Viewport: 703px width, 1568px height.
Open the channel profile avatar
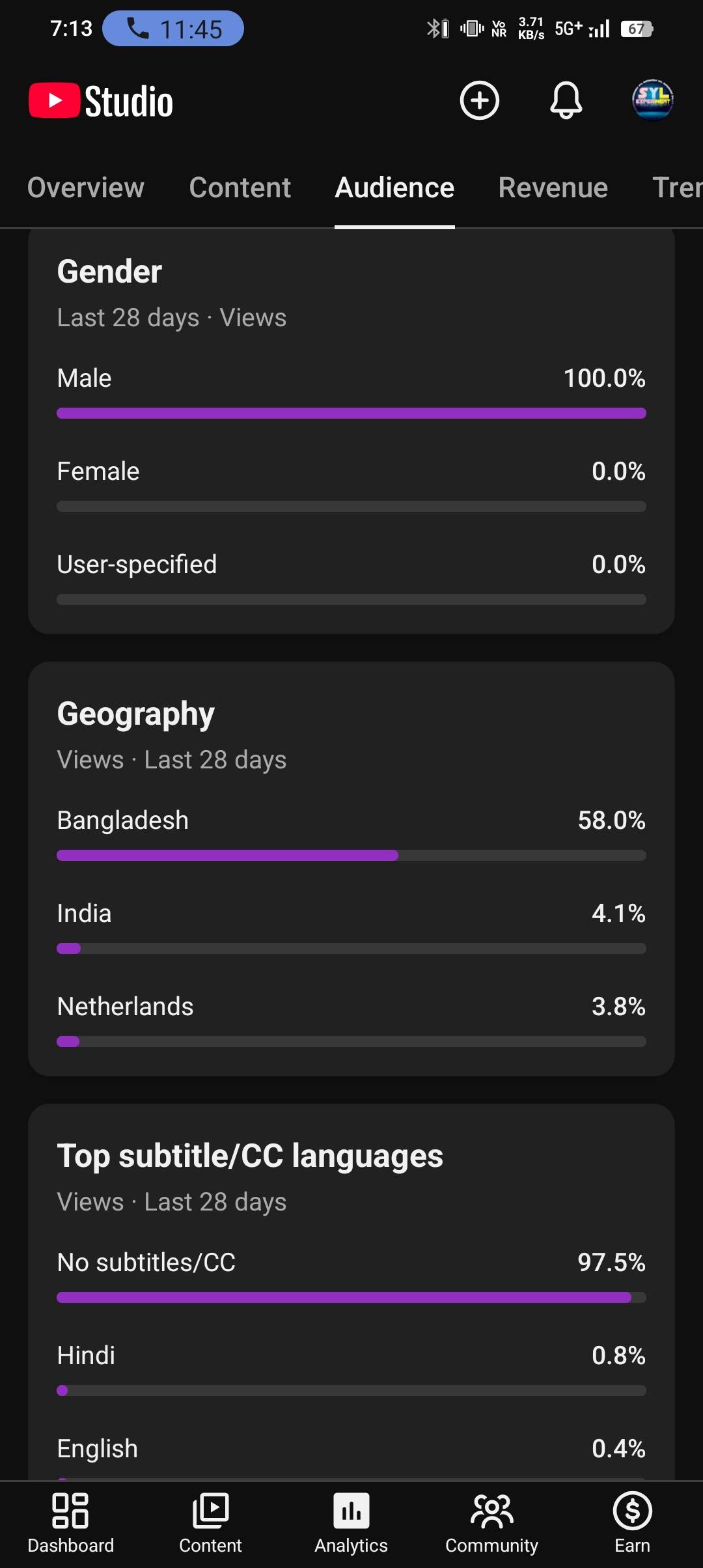[652, 100]
